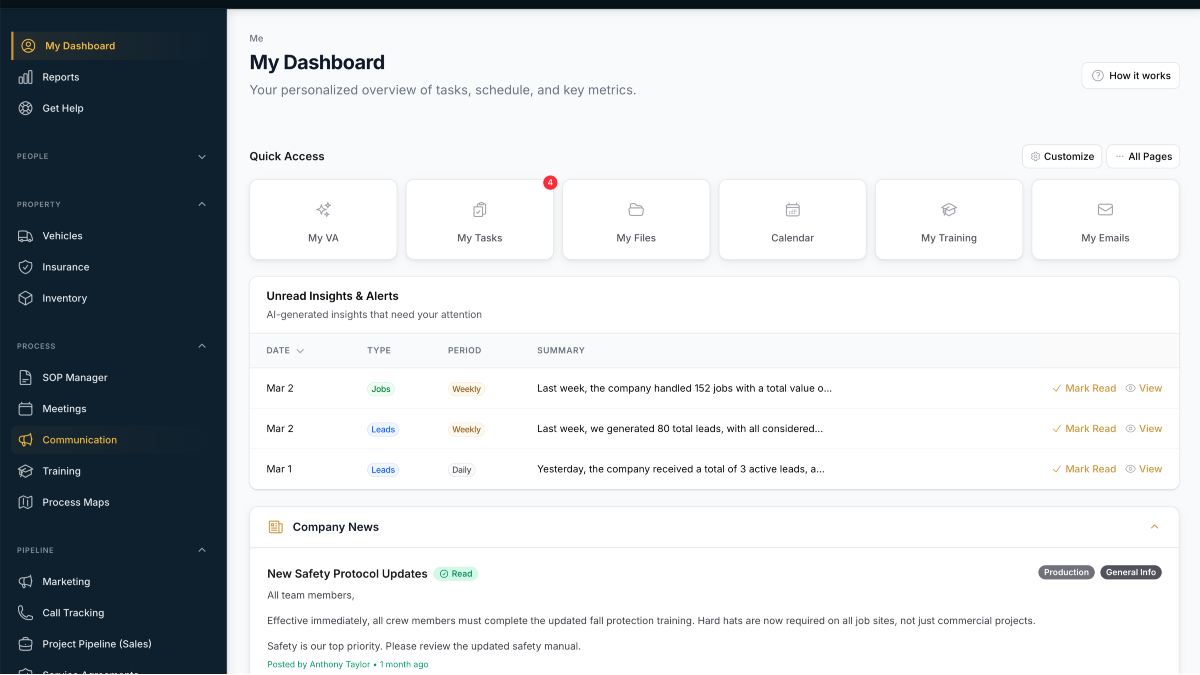This screenshot has height=675, width=1200.
Task: Open the My Emails envelope icon
Action: point(1105,210)
